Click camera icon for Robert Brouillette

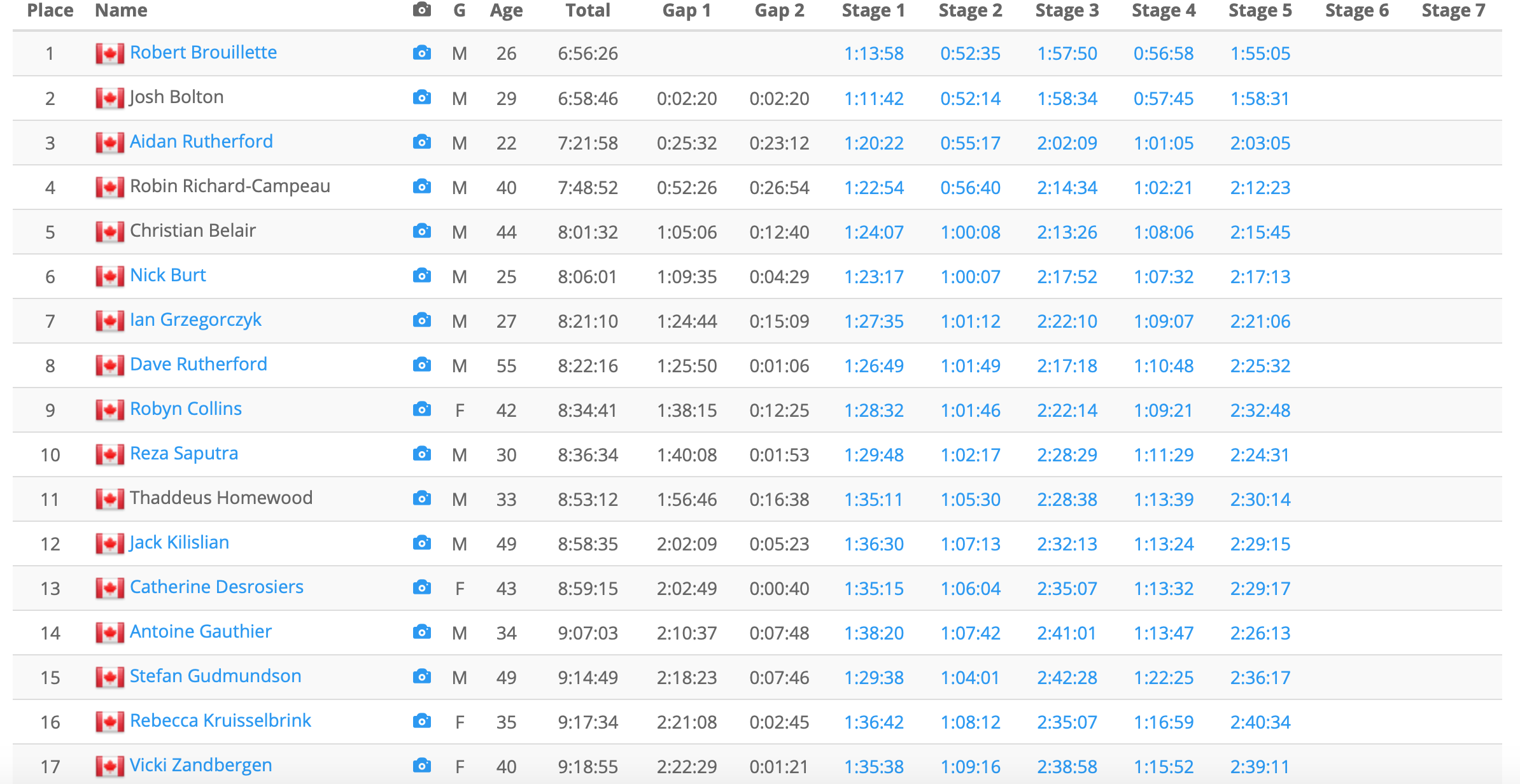click(421, 53)
